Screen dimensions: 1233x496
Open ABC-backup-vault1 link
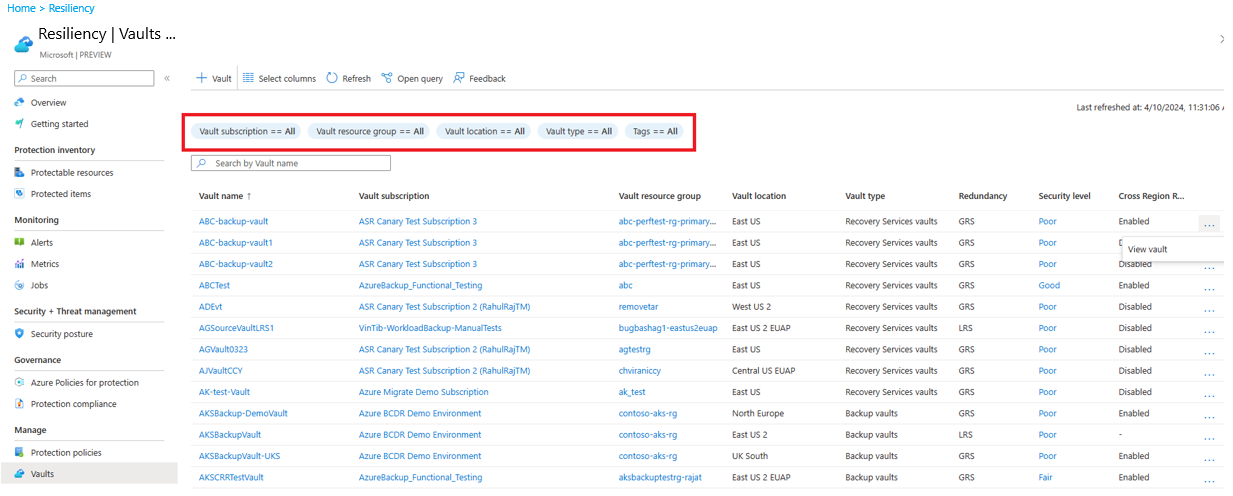tap(236, 243)
